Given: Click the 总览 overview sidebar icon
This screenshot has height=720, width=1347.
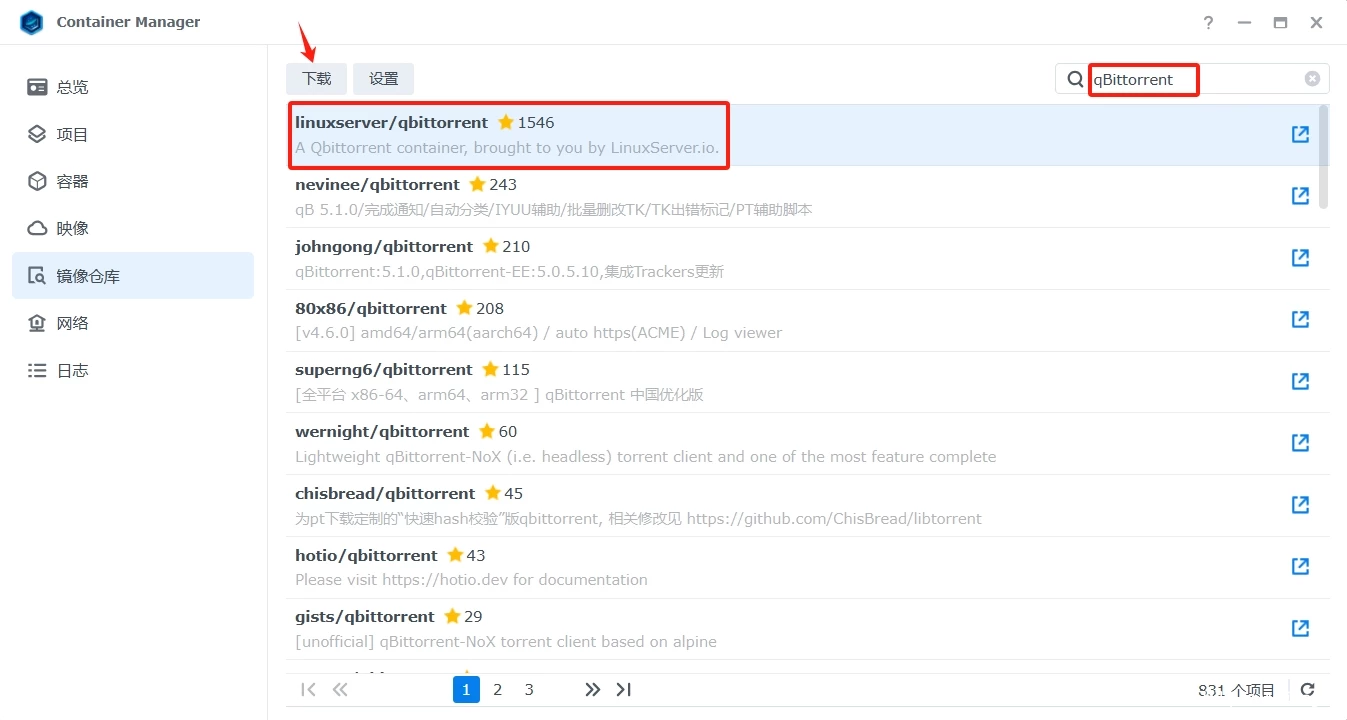Looking at the screenshot, I should click(x=37, y=87).
